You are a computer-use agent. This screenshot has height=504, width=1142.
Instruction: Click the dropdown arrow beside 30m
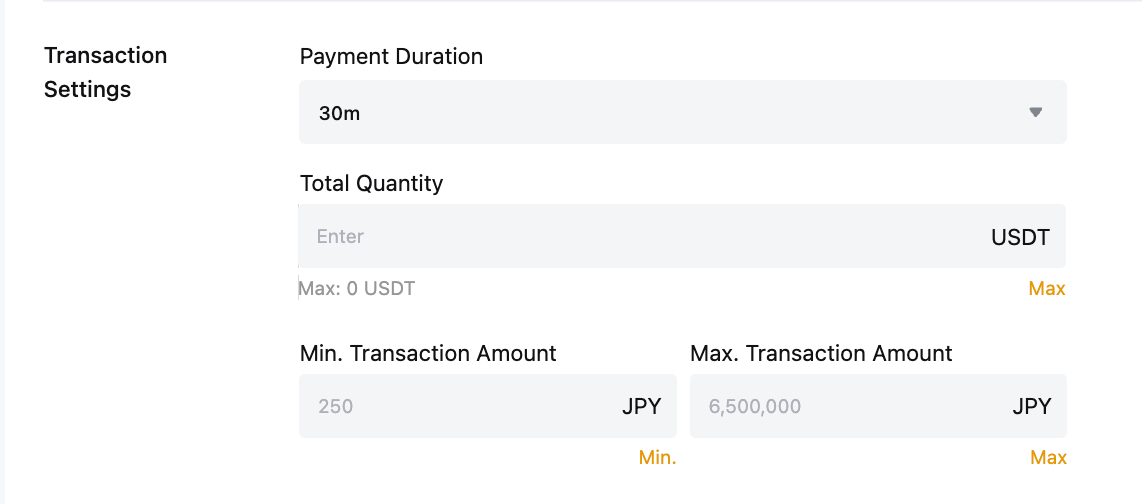(1036, 112)
